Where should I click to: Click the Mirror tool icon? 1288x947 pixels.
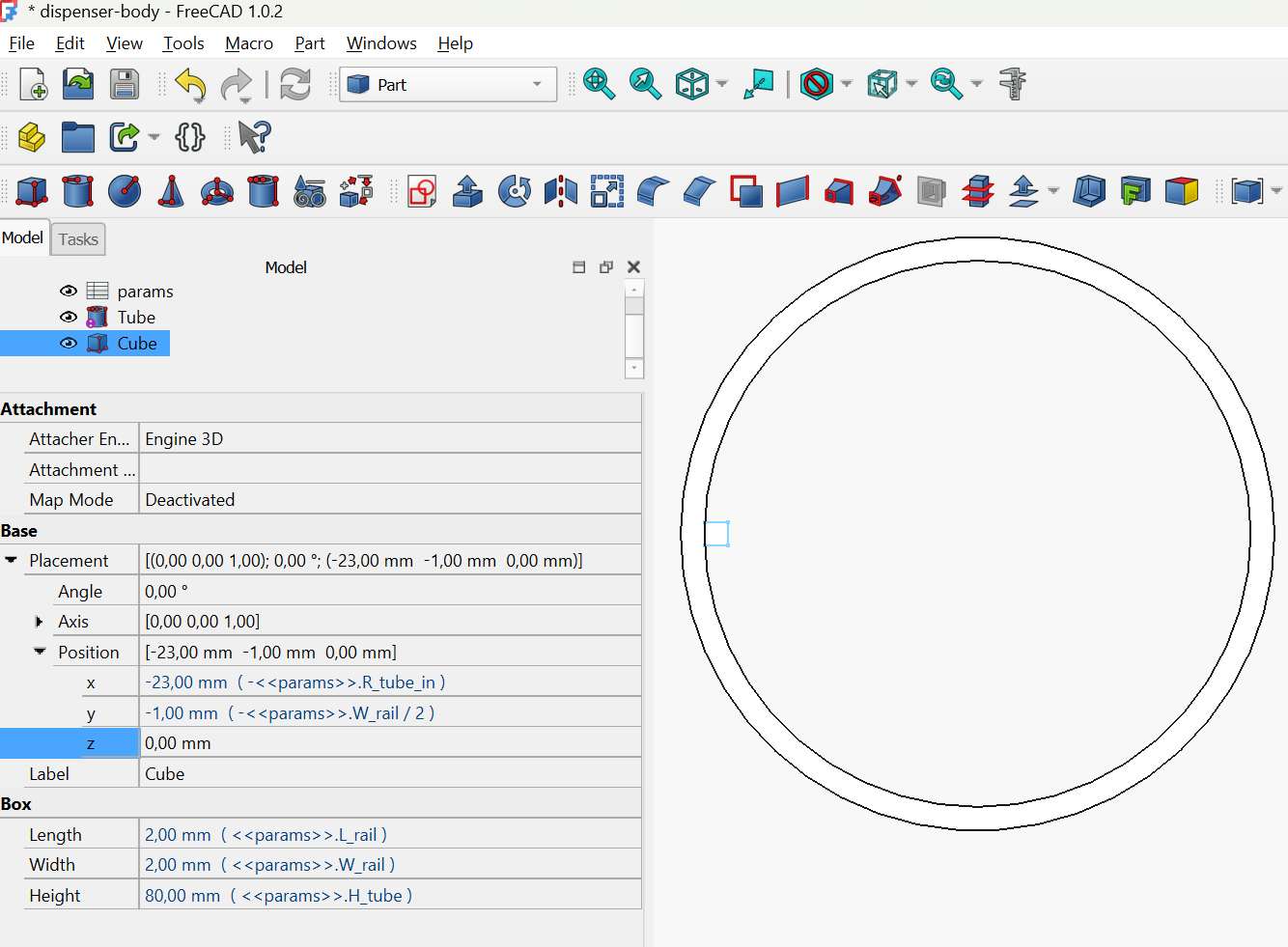tap(561, 191)
